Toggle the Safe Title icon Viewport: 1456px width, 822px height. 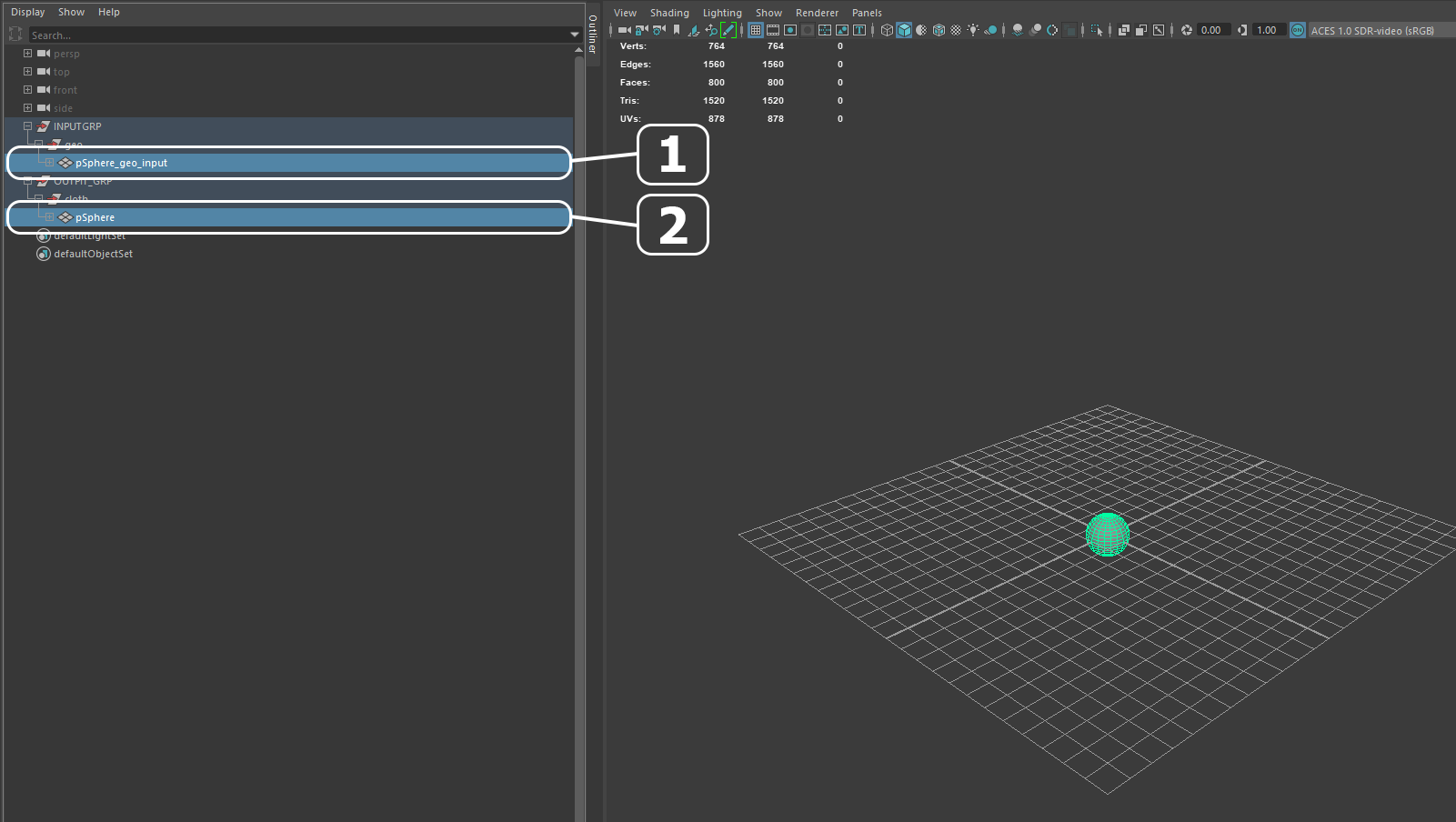(x=859, y=30)
